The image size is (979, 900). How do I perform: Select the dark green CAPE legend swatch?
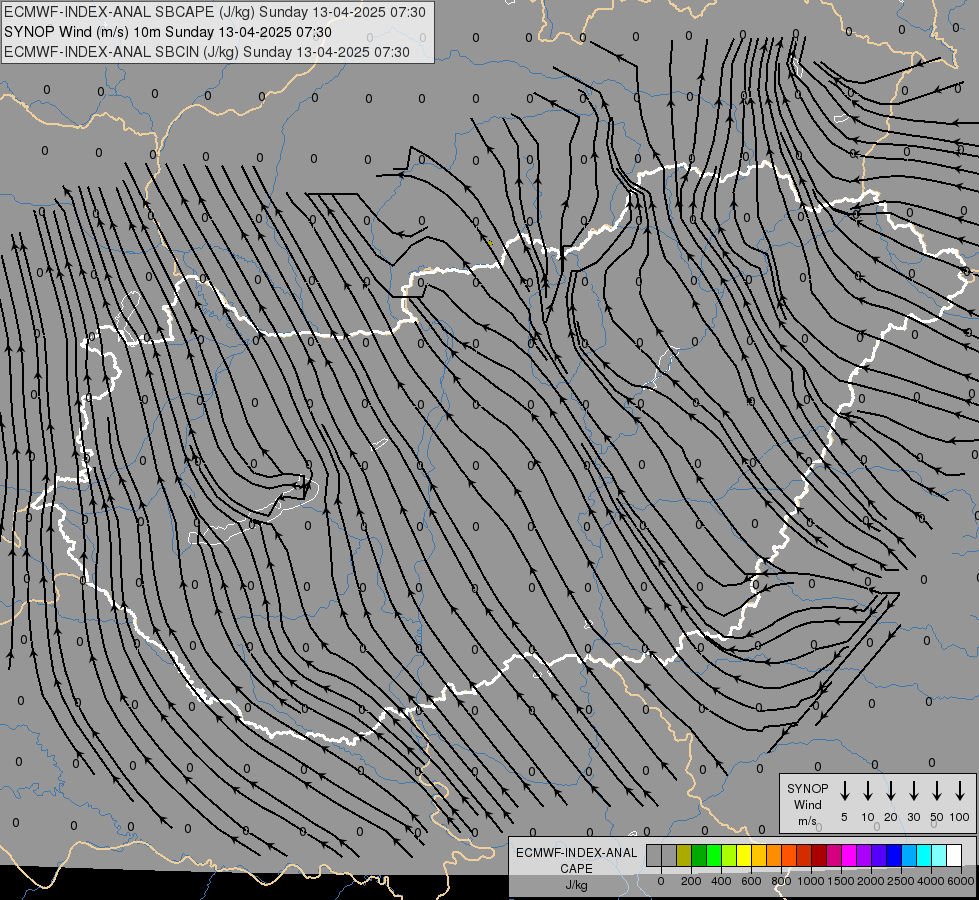point(699,855)
